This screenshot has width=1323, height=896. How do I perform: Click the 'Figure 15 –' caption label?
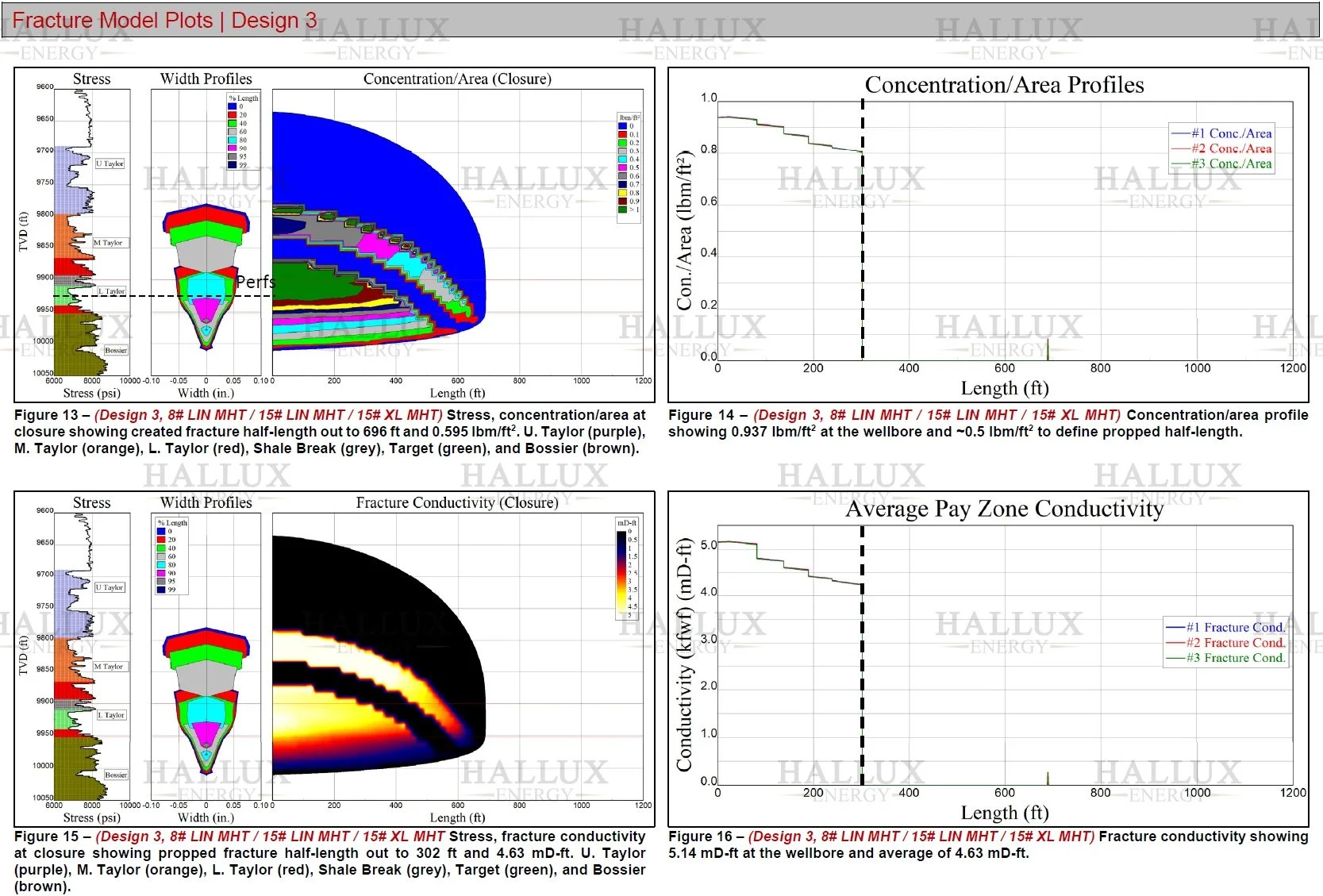(52, 836)
